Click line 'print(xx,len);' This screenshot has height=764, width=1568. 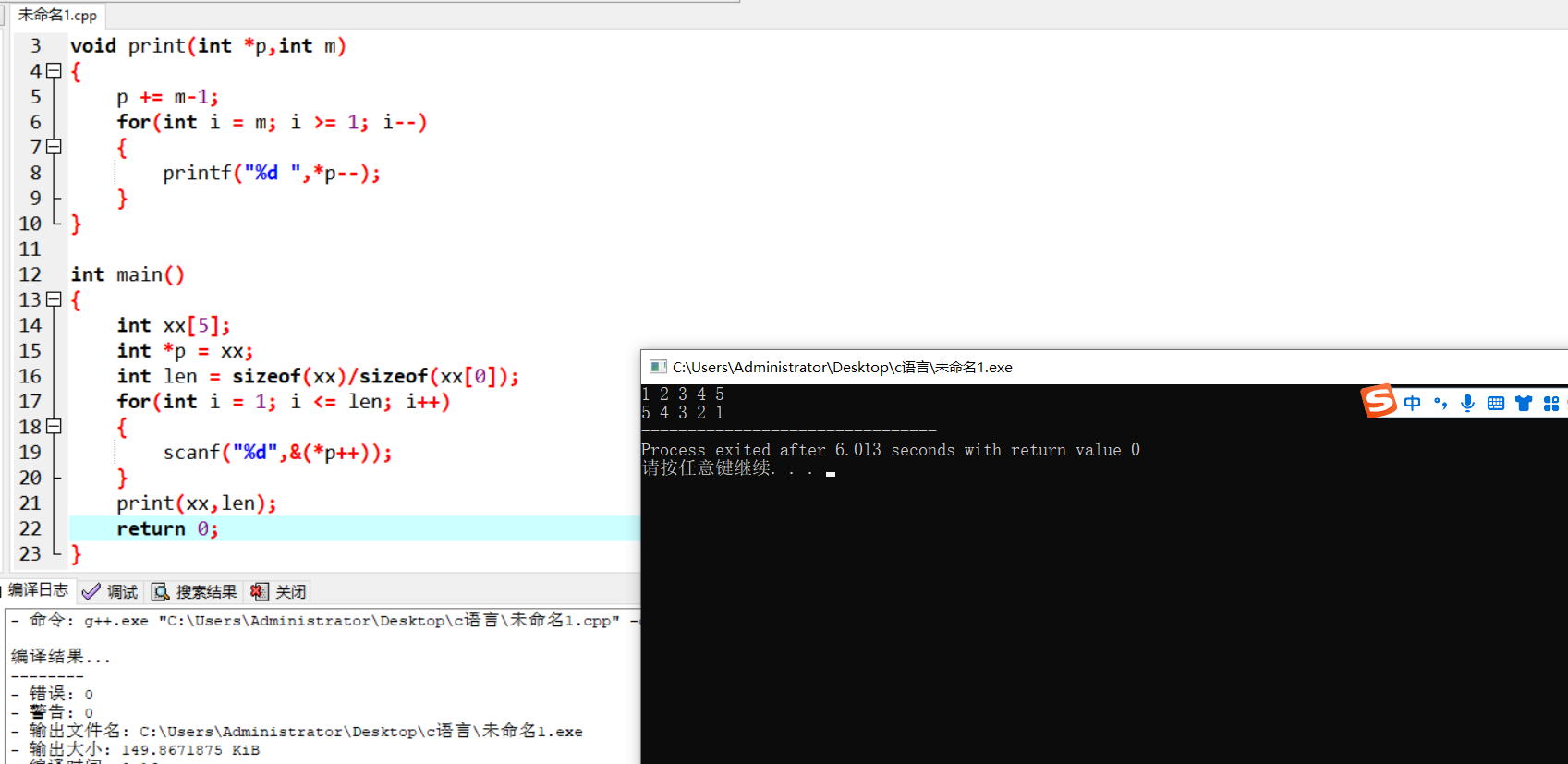197,503
